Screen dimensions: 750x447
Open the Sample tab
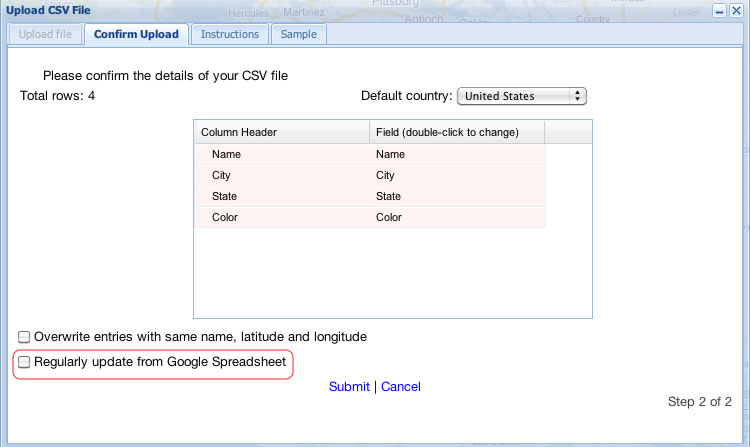click(x=299, y=34)
